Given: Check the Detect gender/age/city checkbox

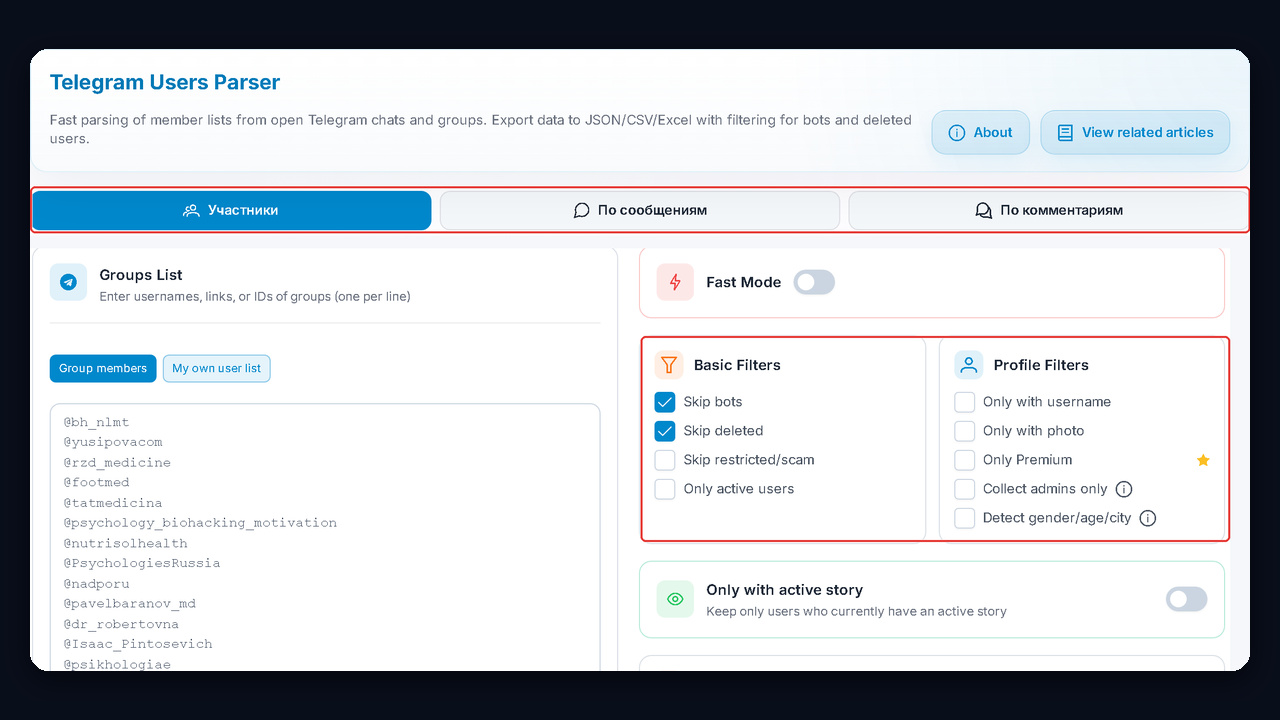Looking at the screenshot, I should [965, 518].
